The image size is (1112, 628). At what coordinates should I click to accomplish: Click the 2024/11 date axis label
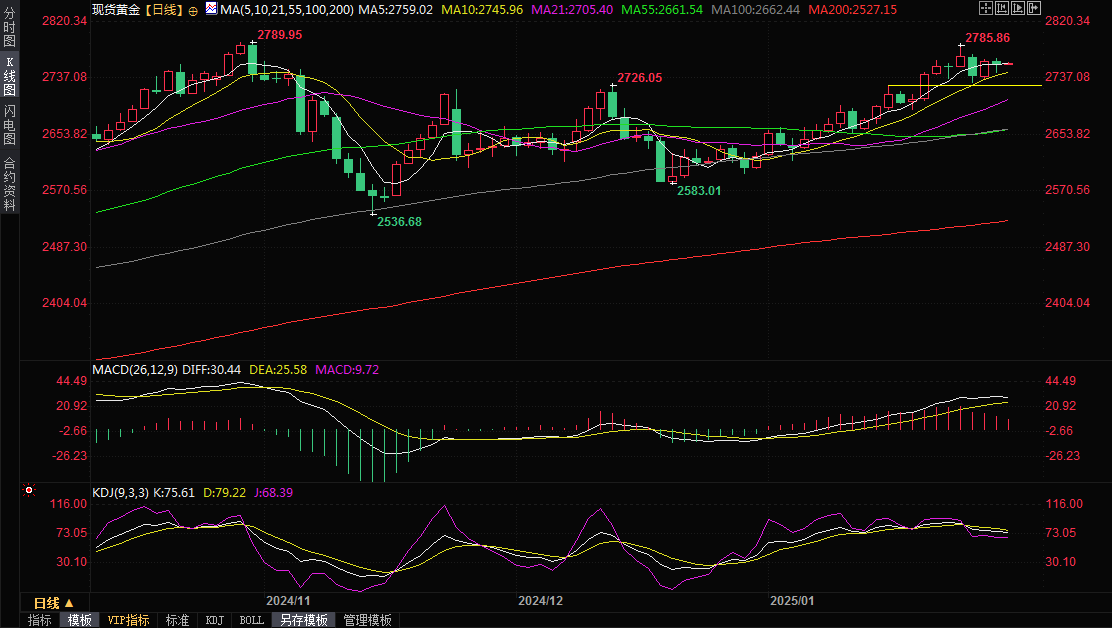(x=289, y=601)
